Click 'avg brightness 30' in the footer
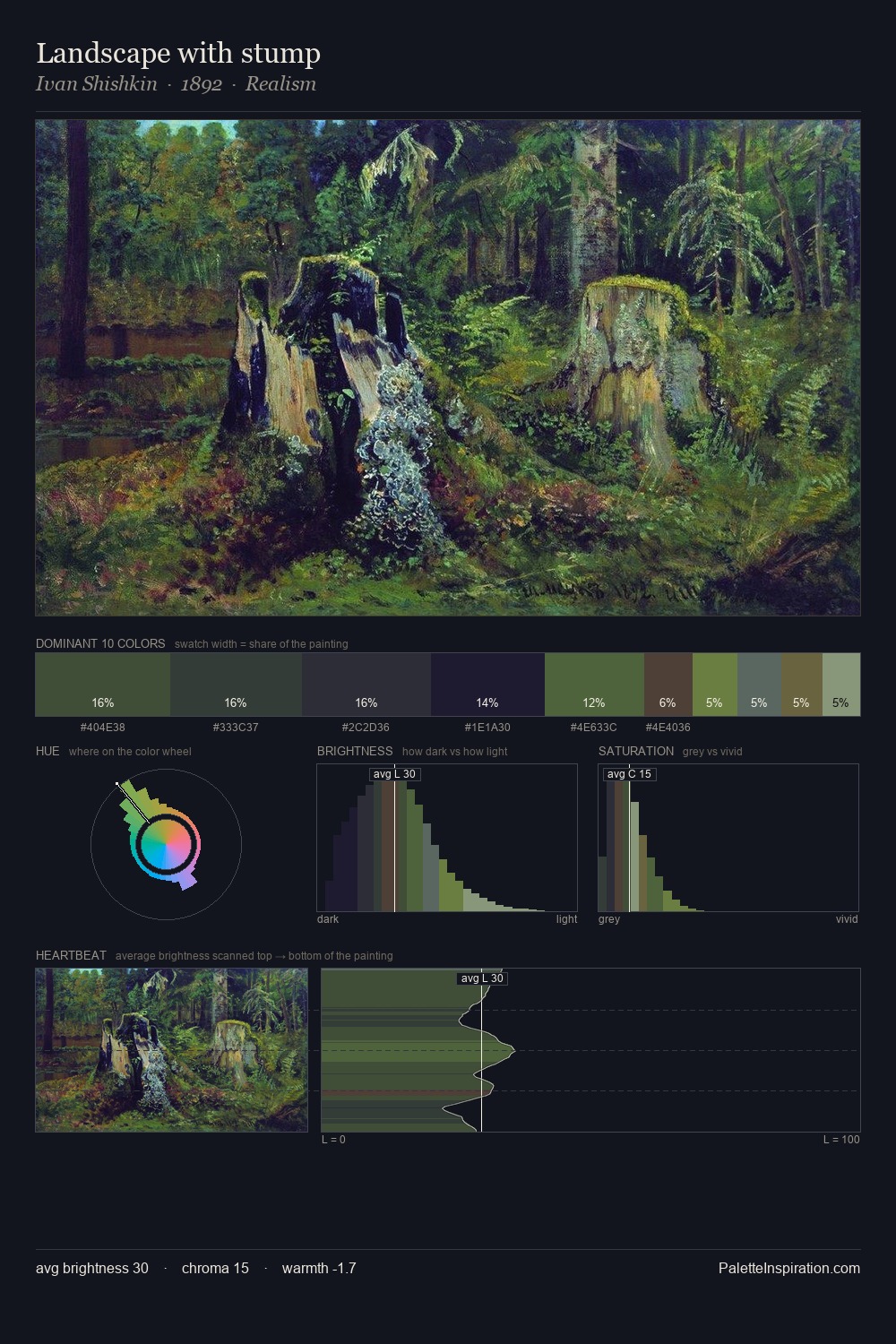This screenshot has width=896, height=1344. [92, 1269]
